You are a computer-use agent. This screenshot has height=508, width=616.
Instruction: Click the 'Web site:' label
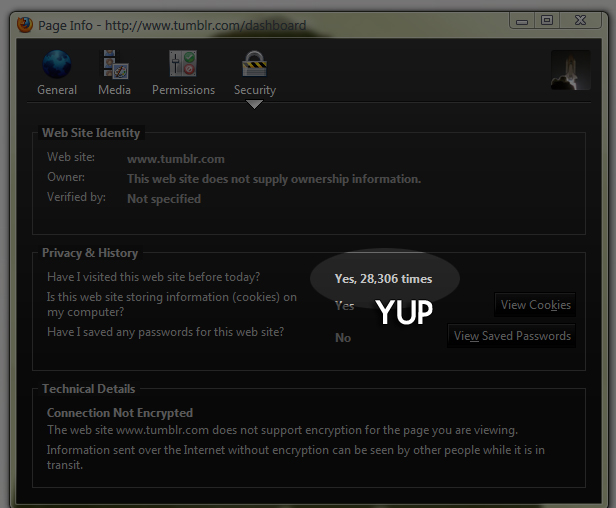71,157
